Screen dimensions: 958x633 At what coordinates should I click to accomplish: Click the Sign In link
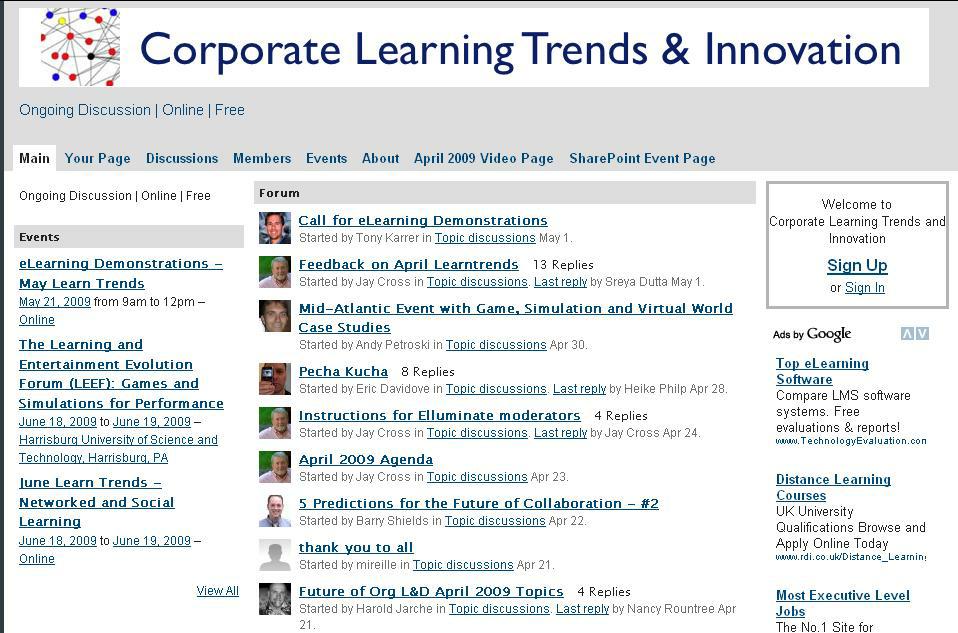pos(865,288)
